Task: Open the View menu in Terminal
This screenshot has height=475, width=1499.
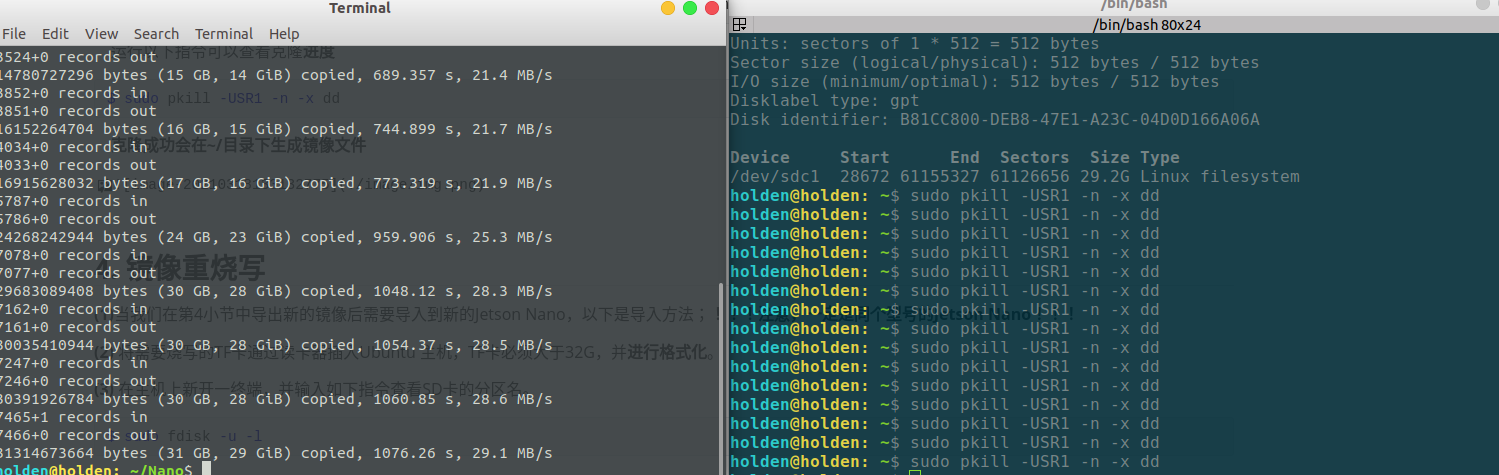Action: click(x=101, y=34)
